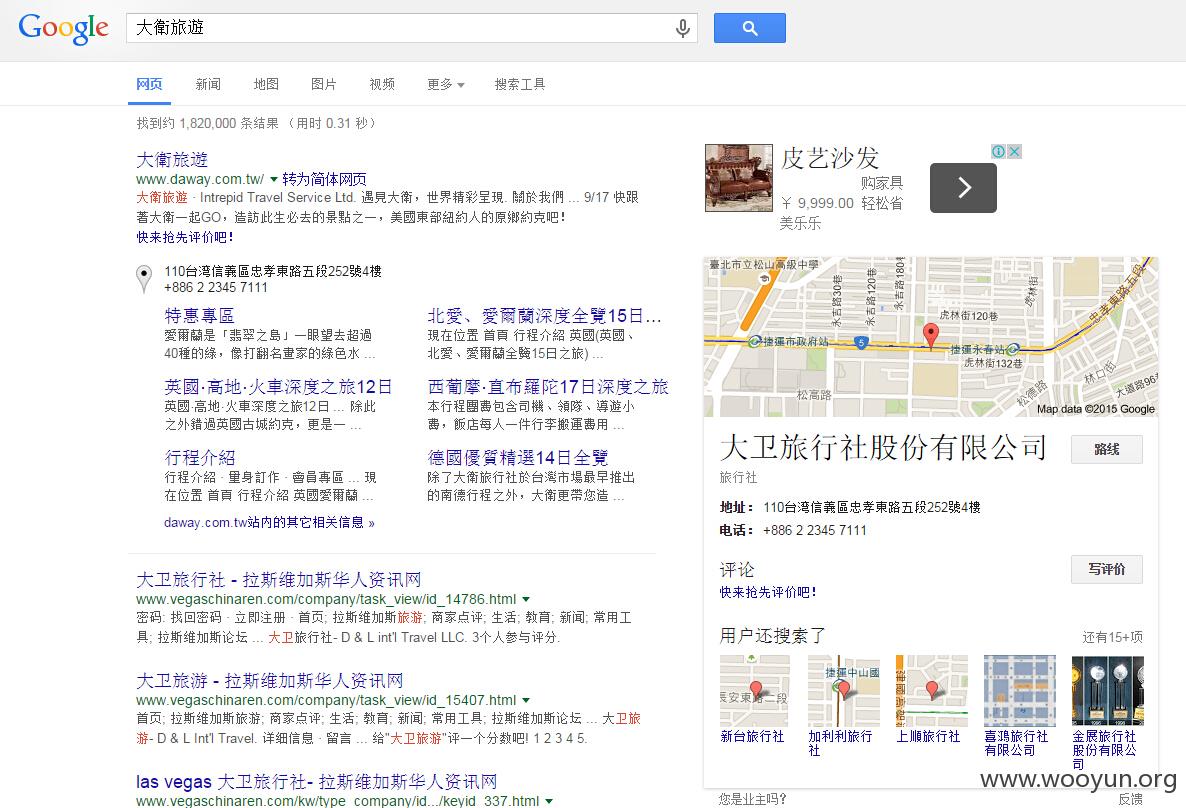
Task: Click 快来抢先评价吧 under first result
Action: point(185,237)
